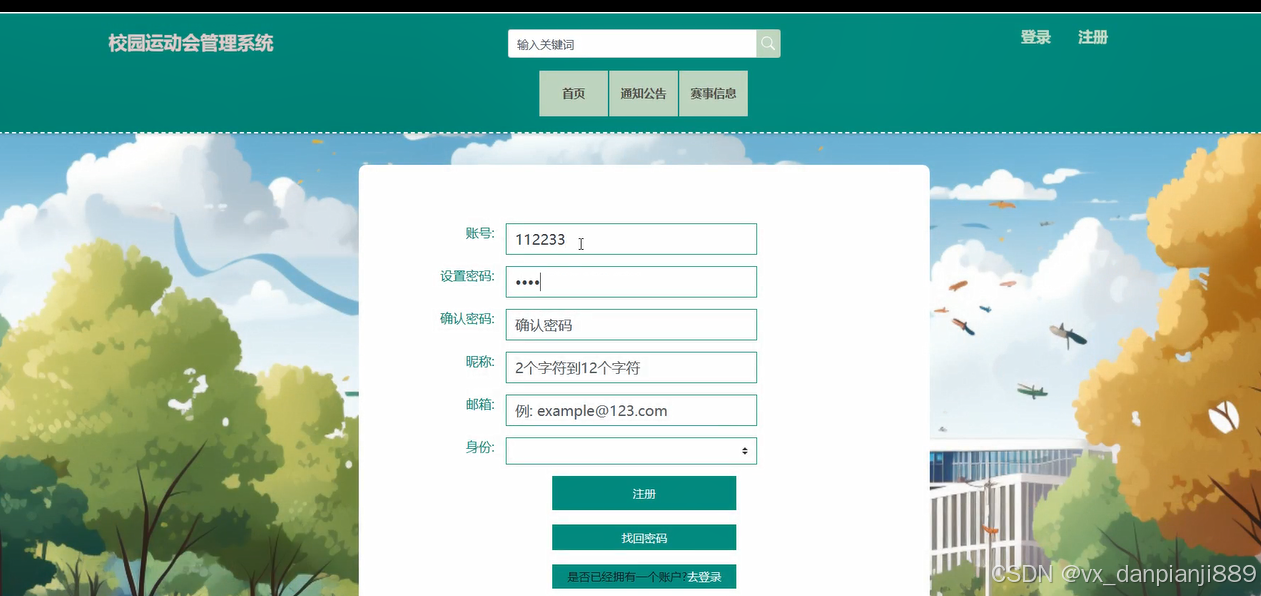Click the 去登录 existing account button
1261x596 pixels.
tap(644, 577)
